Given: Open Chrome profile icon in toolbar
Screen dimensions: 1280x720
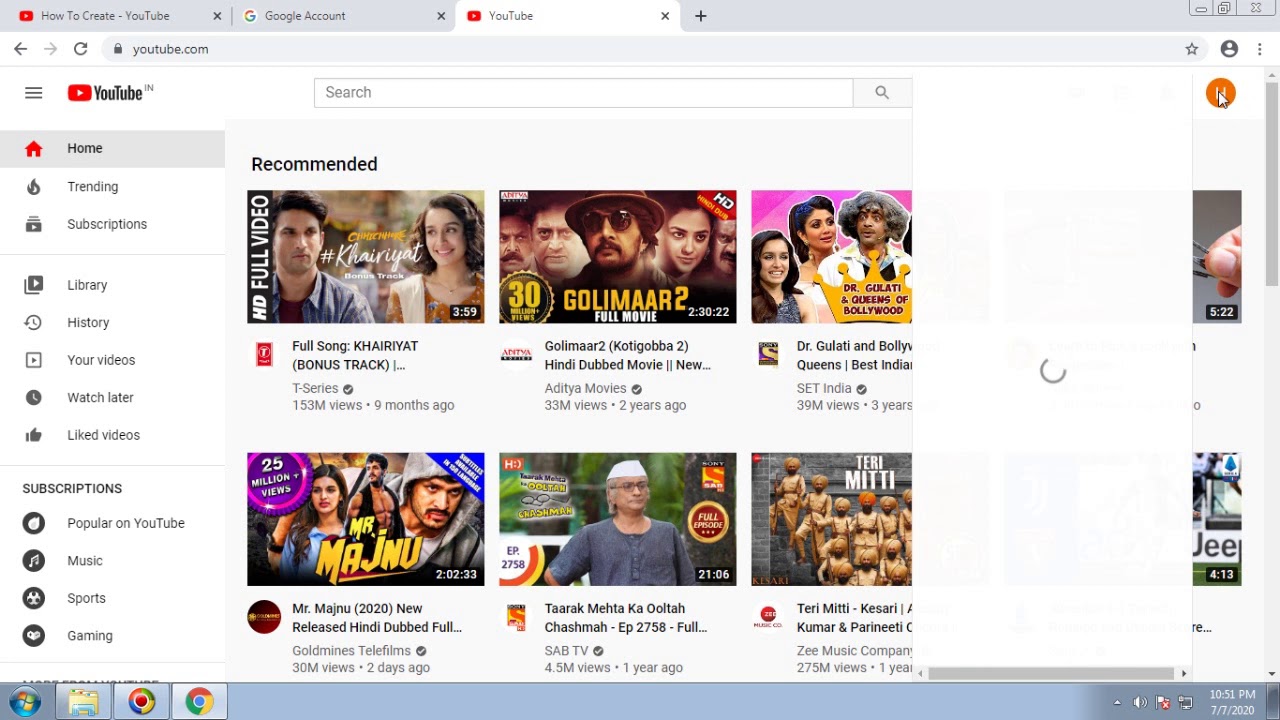Looking at the screenshot, I should pyautogui.click(x=1230, y=49).
